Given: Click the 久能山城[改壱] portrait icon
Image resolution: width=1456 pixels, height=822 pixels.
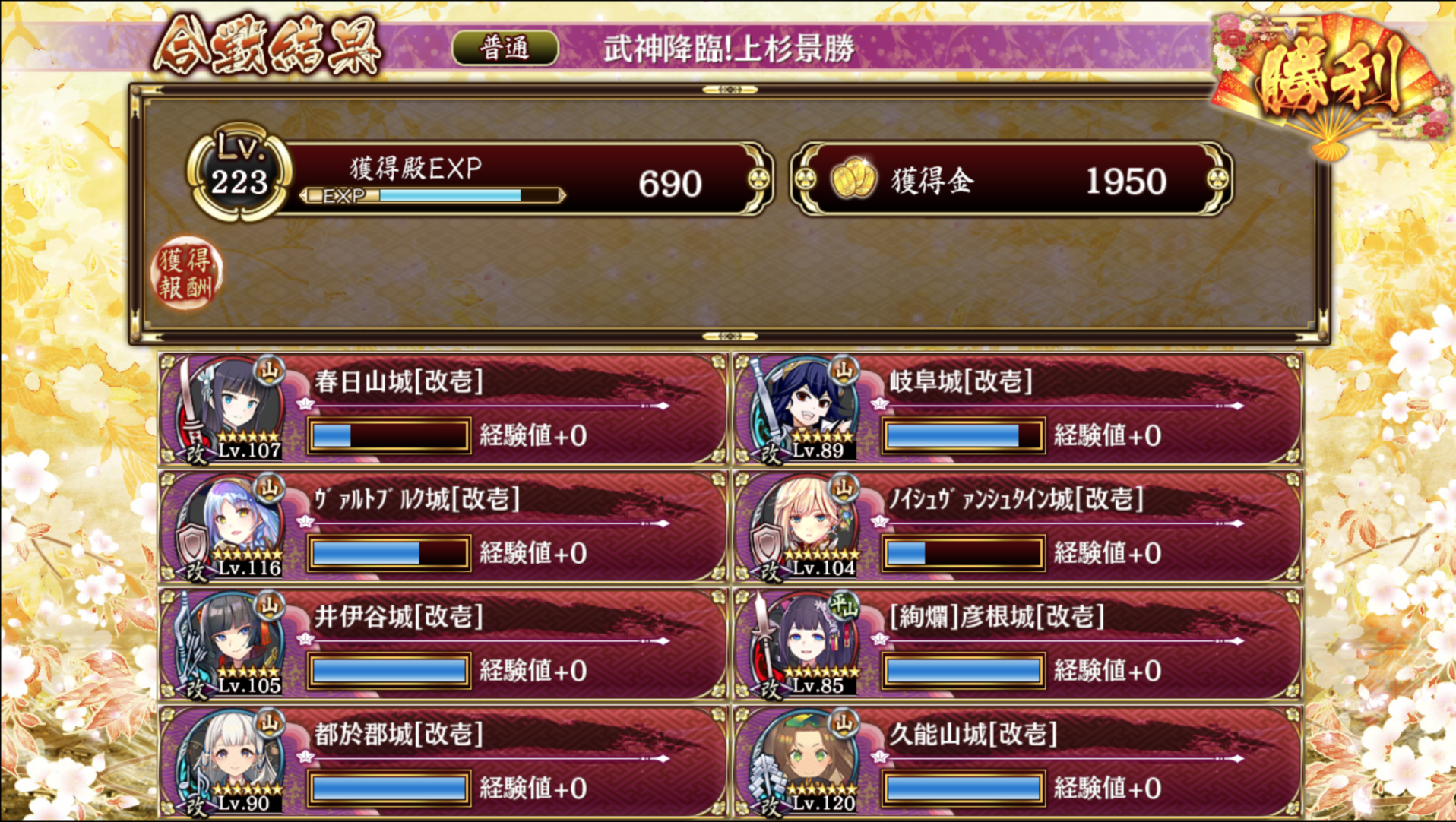Looking at the screenshot, I should pos(804,761).
